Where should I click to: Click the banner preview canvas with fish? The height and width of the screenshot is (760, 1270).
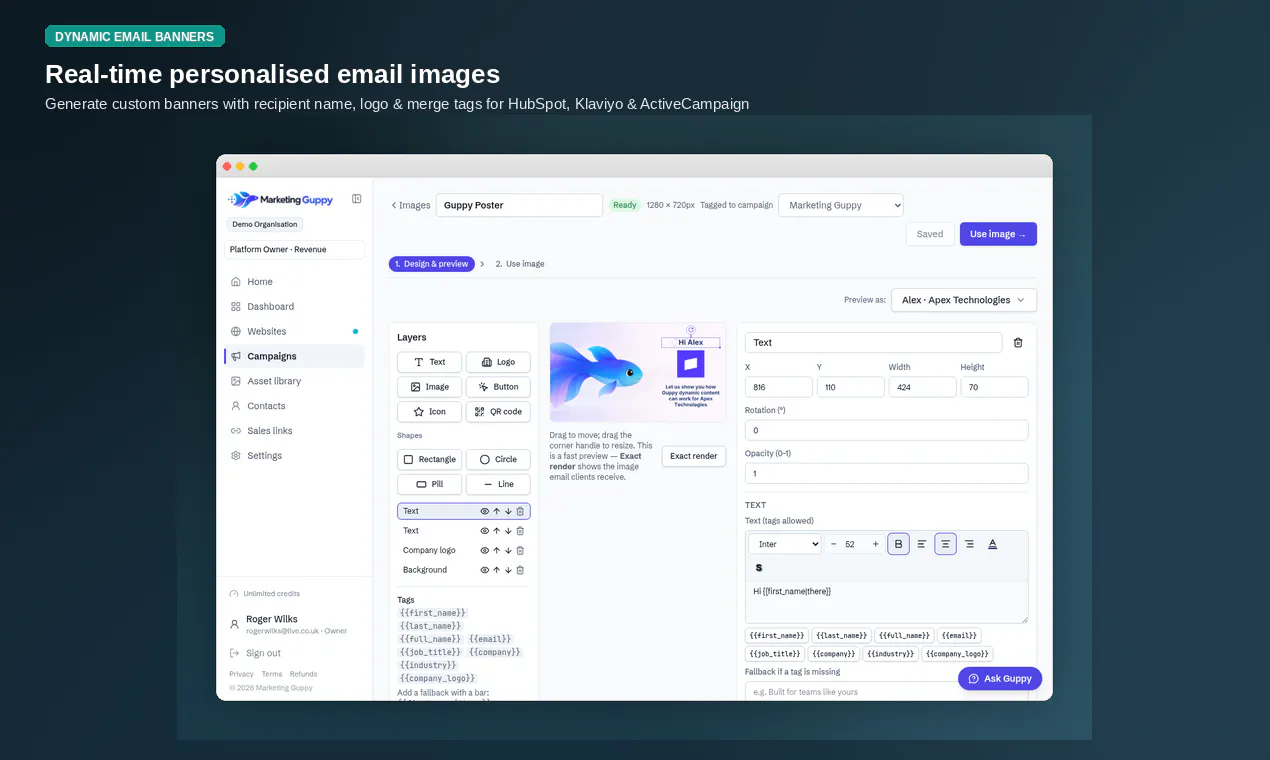click(638, 372)
